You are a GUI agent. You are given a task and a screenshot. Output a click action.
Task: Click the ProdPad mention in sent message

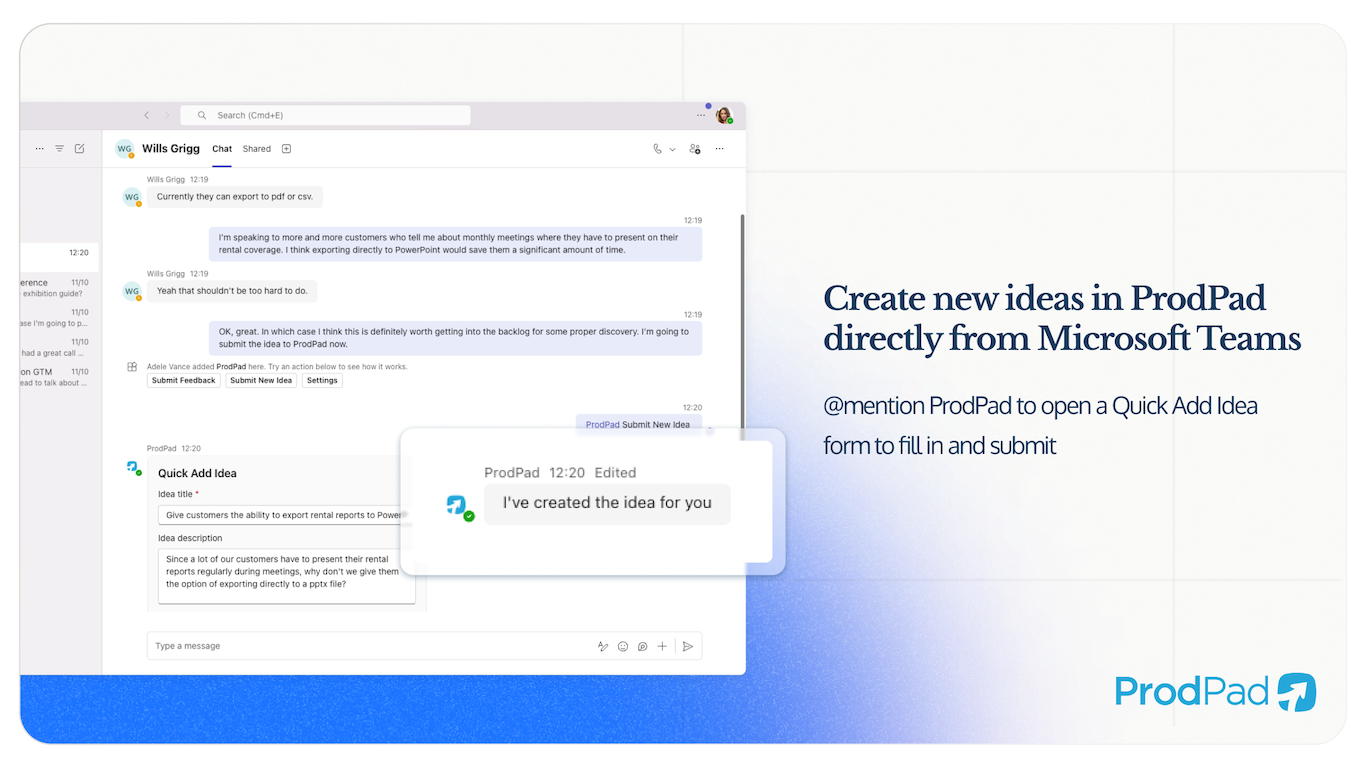tap(603, 424)
